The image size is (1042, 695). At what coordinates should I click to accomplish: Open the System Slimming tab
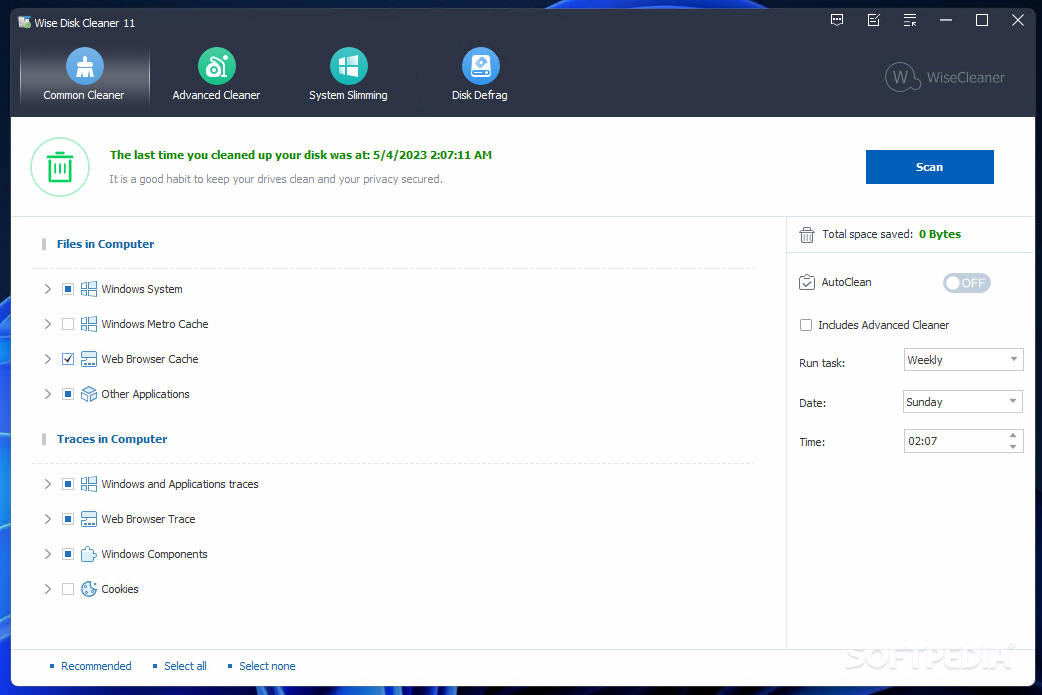[x=348, y=75]
